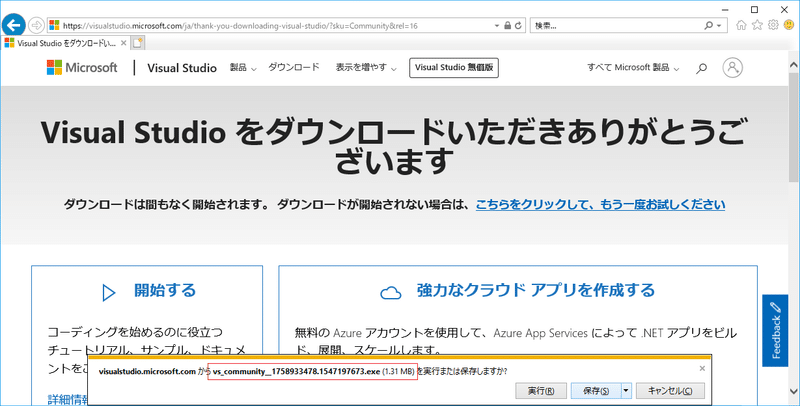Open the Feedback side button
800x406 pixels.
[775, 331]
